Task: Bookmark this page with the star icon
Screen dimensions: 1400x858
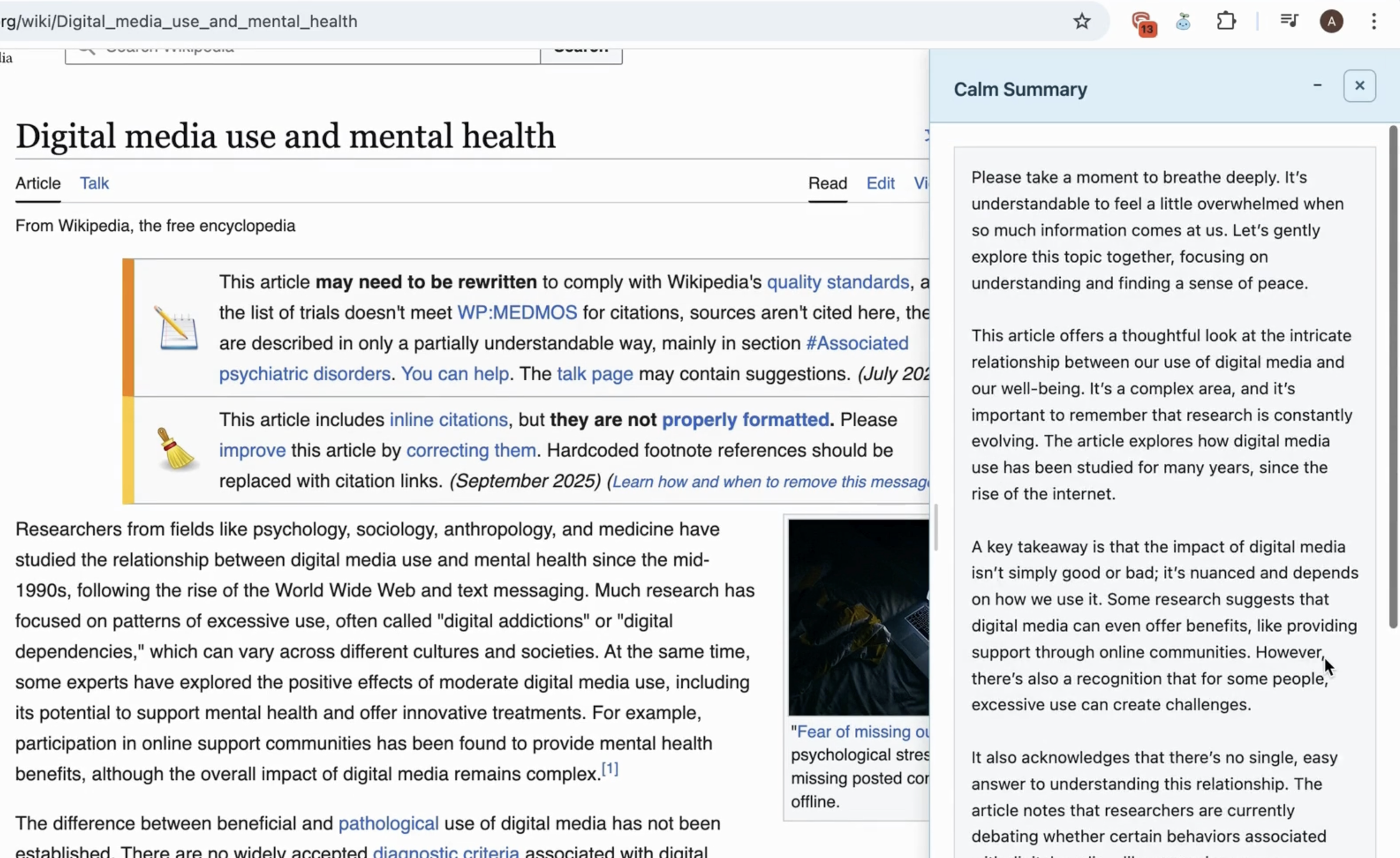Action: pos(1081,22)
